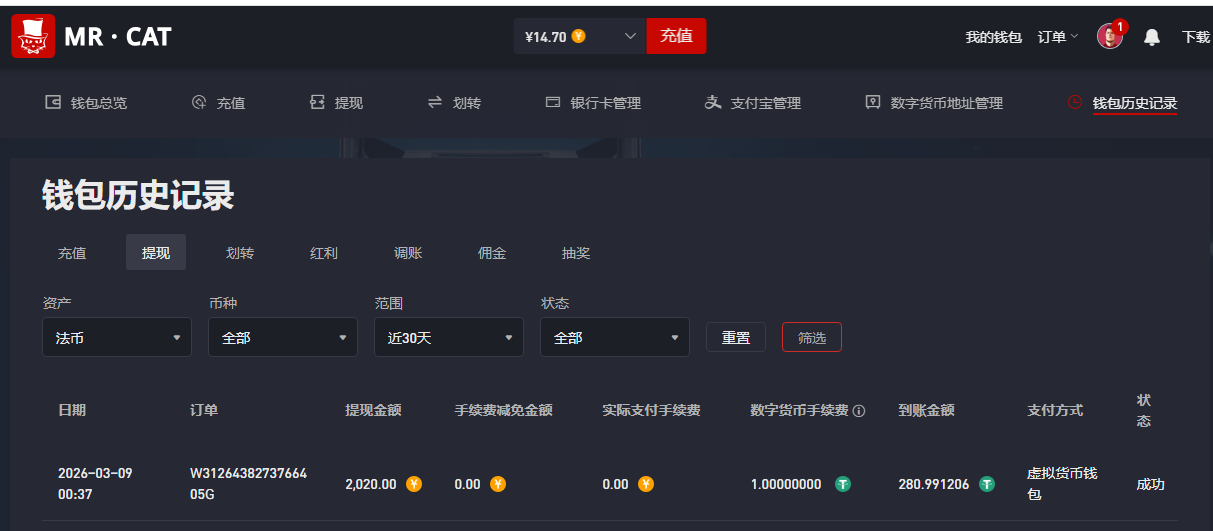The height and width of the screenshot is (531, 1213).
Task: Click the yen coin icon beside 2,020.00
Action: coord(414,484)
